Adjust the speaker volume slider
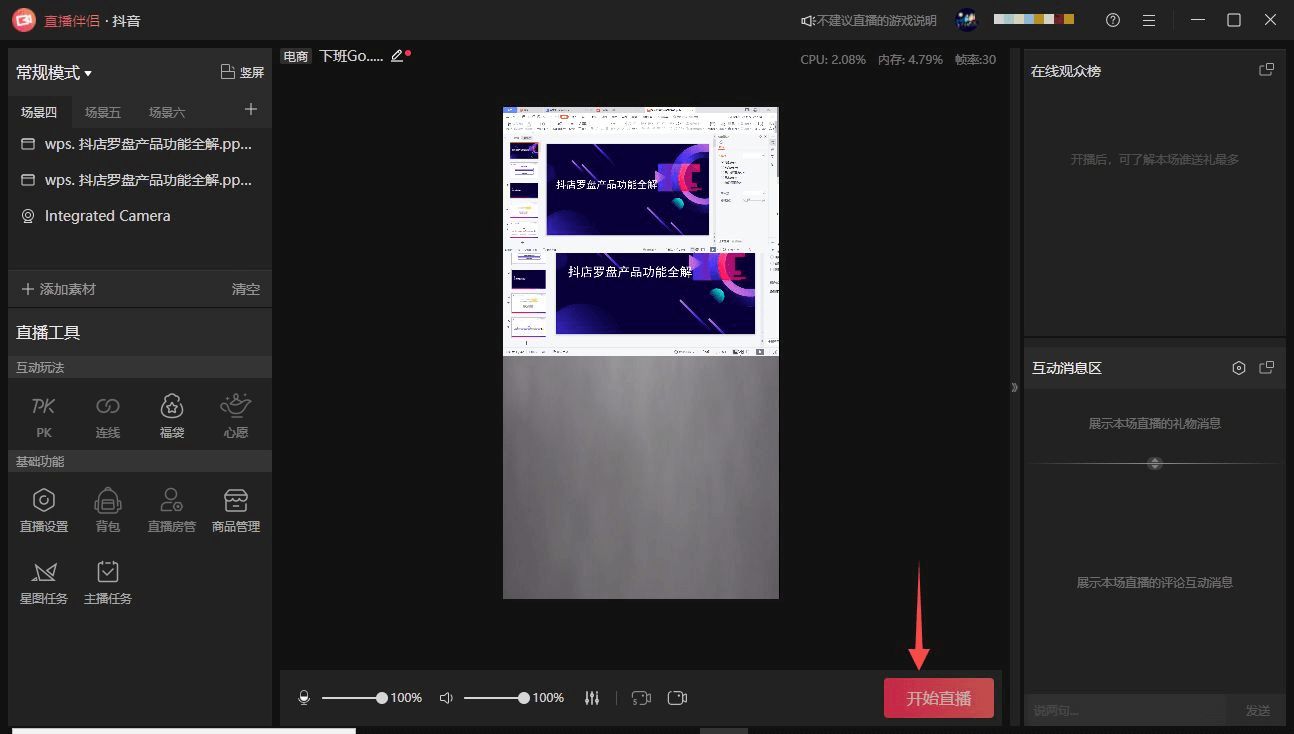The height and width of the screenshot is (734, 1294). [x=495, y=698]
